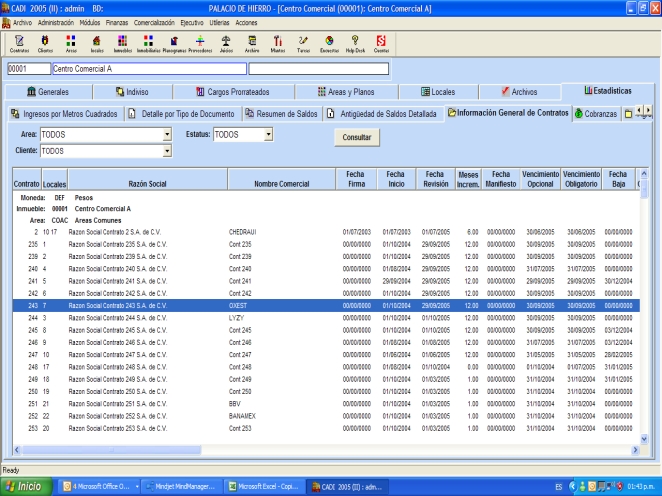Click the table's vertical scrollbar down arrow

click(x=644, y=441)
